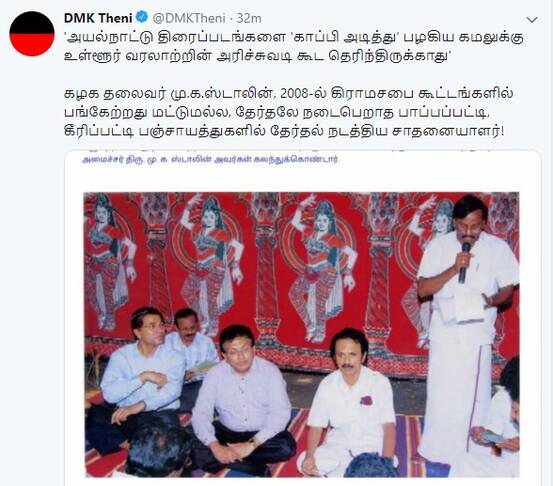The image size is (553, 486).
Task: Click the black microphone in the photo
Action: [x=464, y=262]
